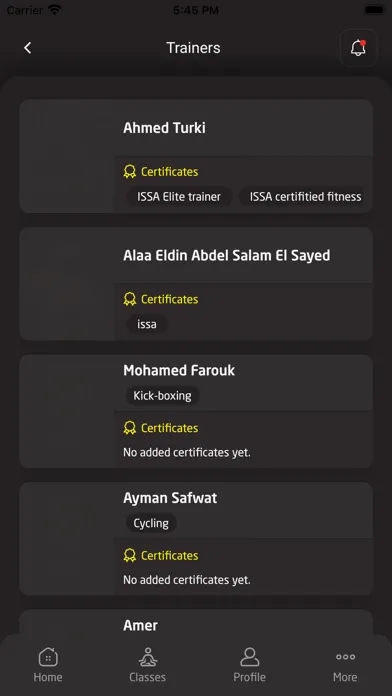
Task: Open the More three-dots icon
Action: (345, 657)
